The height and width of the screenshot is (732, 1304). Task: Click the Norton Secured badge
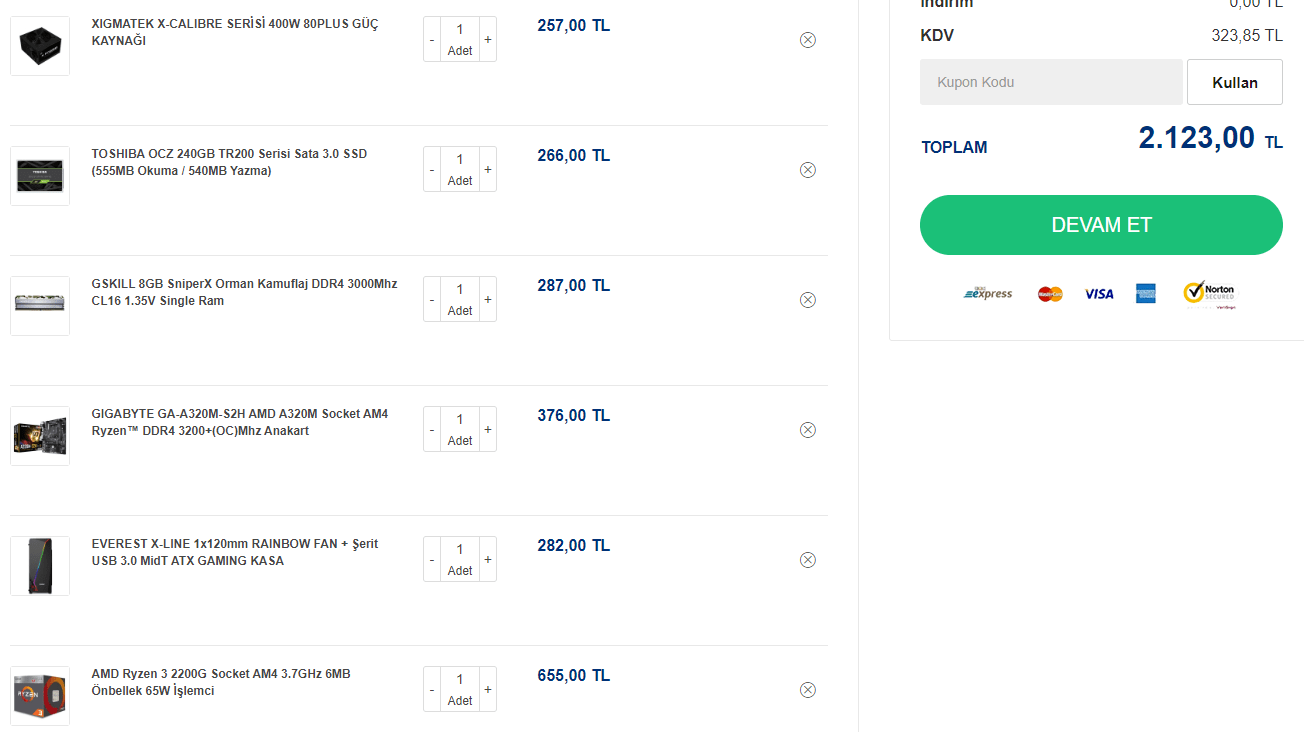[x=1210, y=293]
